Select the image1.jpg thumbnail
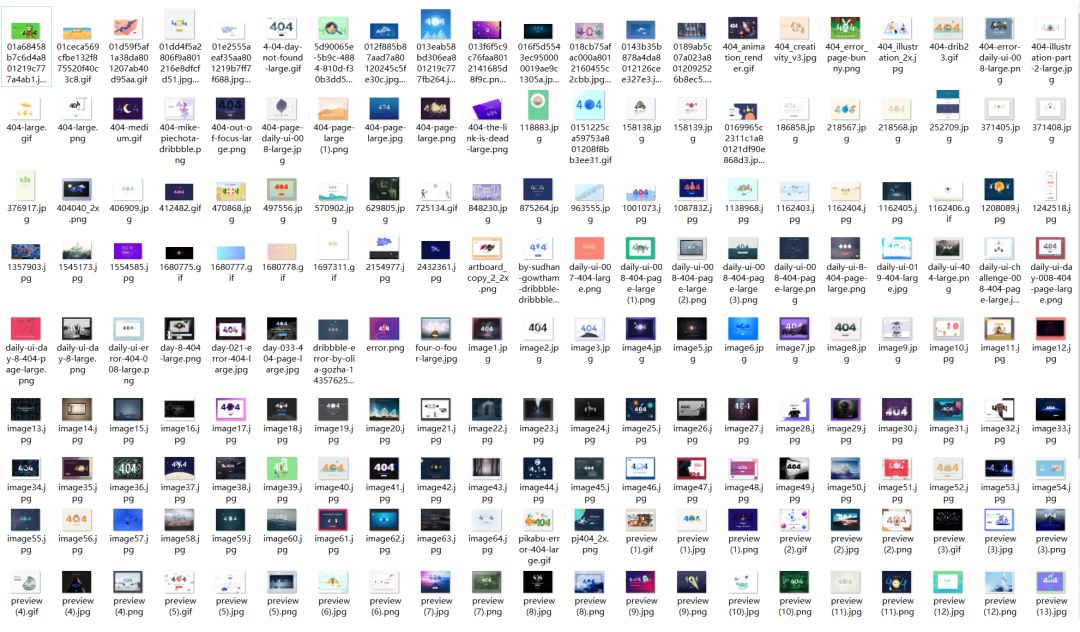 (x=488, y=329)
